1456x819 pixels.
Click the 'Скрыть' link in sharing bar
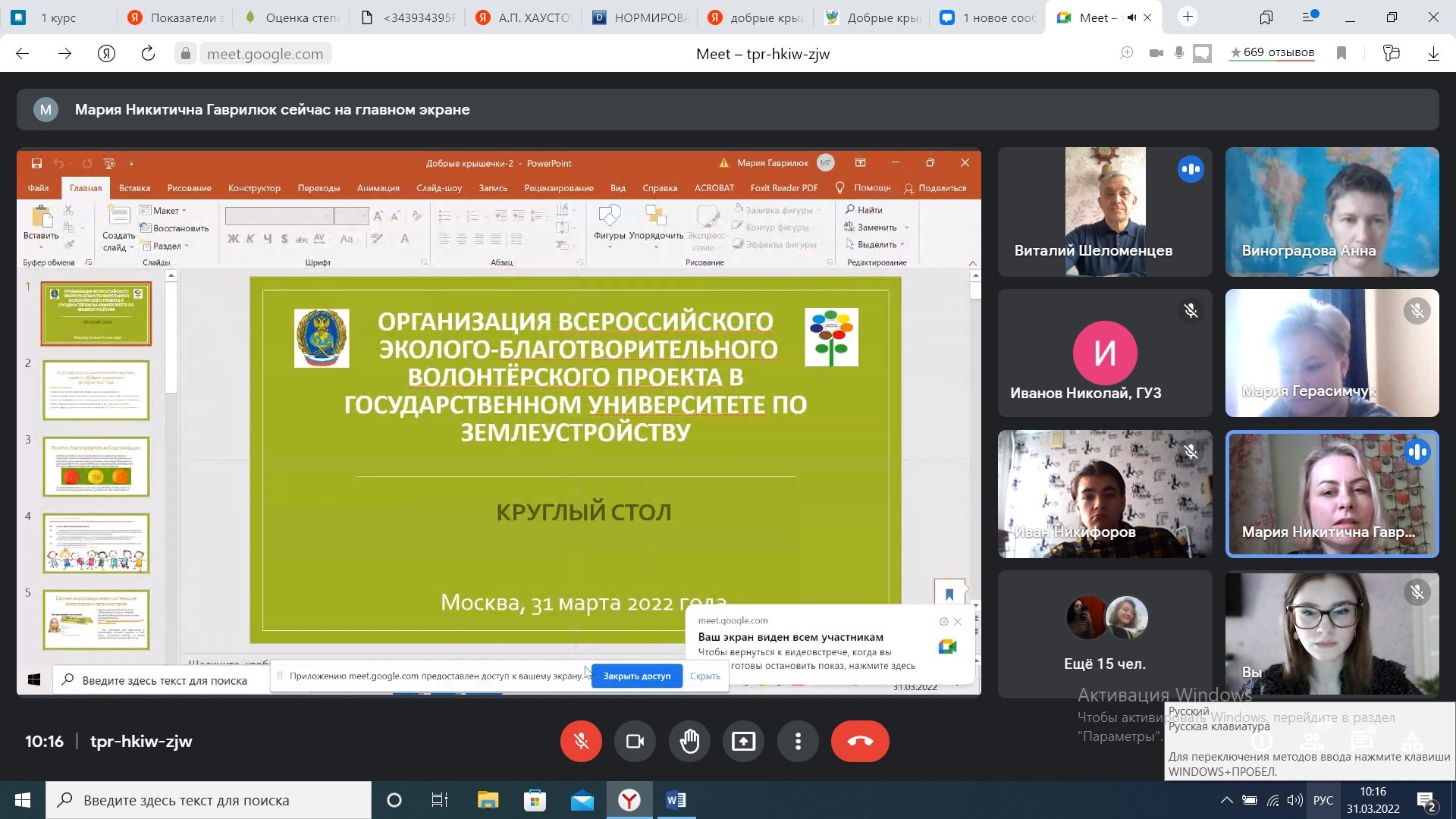click(x=705, y=676)
